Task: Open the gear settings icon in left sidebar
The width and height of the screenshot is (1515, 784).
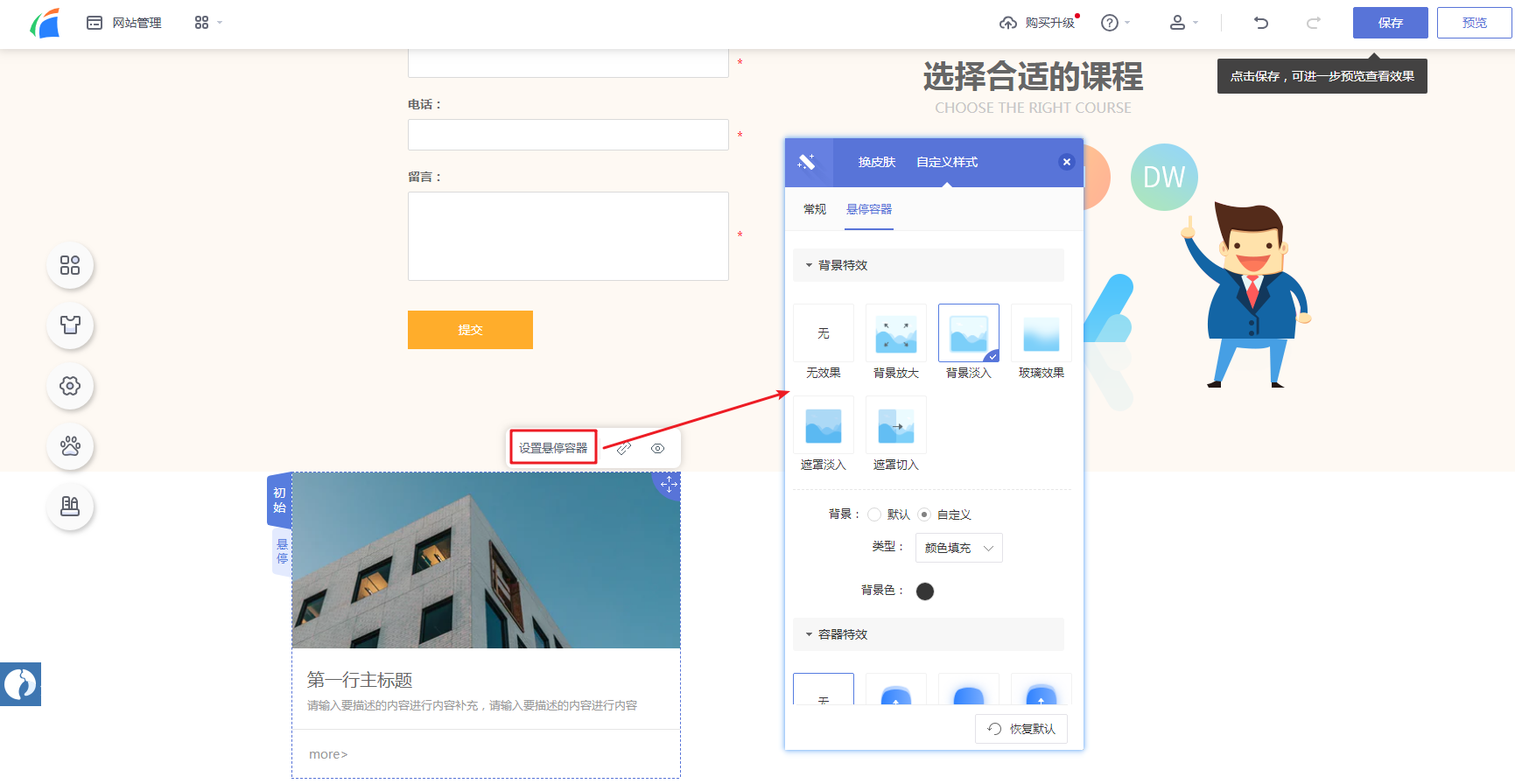Action: (x=70, y=386)
